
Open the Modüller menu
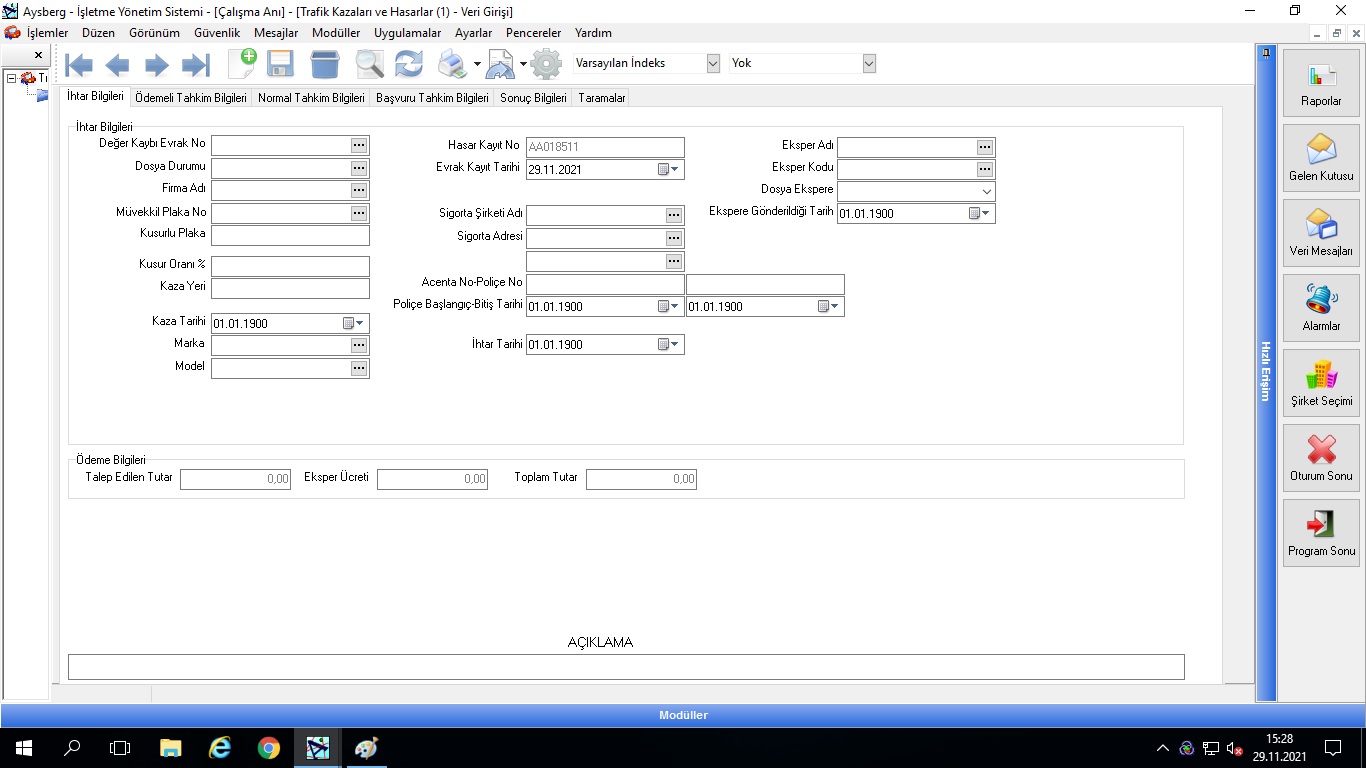coord(336,33)
